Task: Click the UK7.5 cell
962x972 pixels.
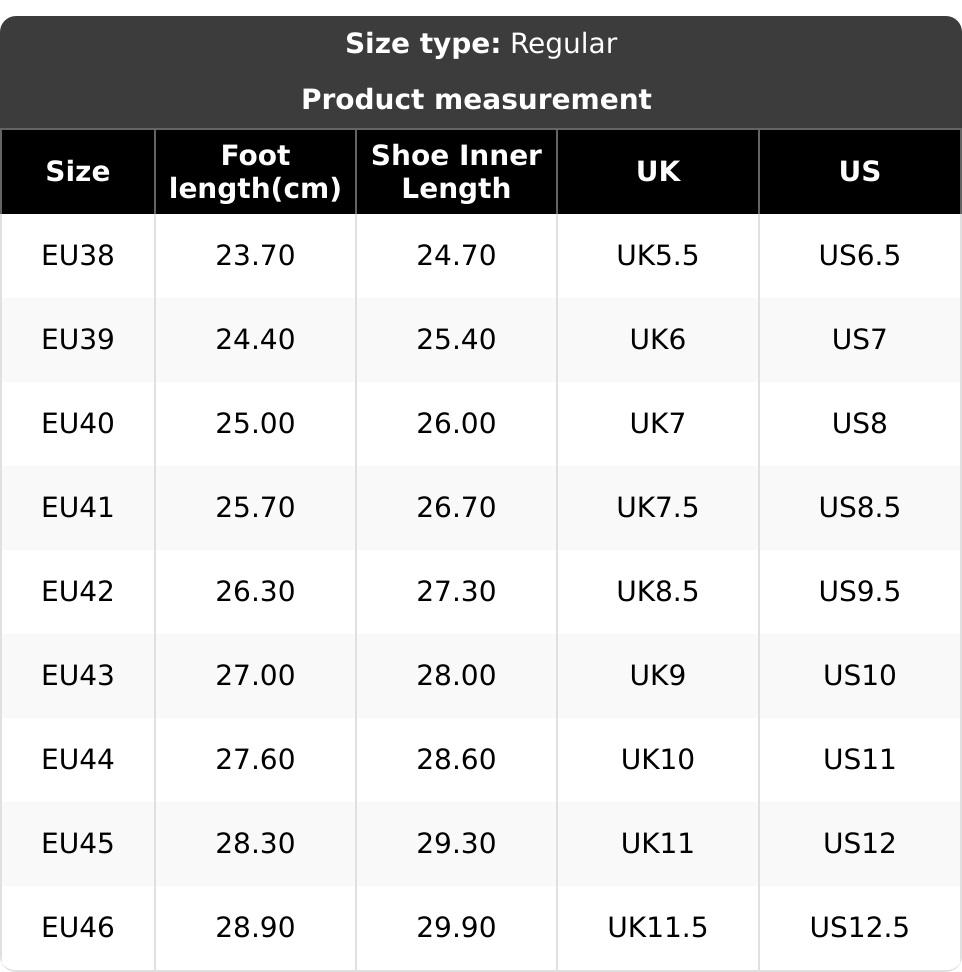Action: pos(657,508)
